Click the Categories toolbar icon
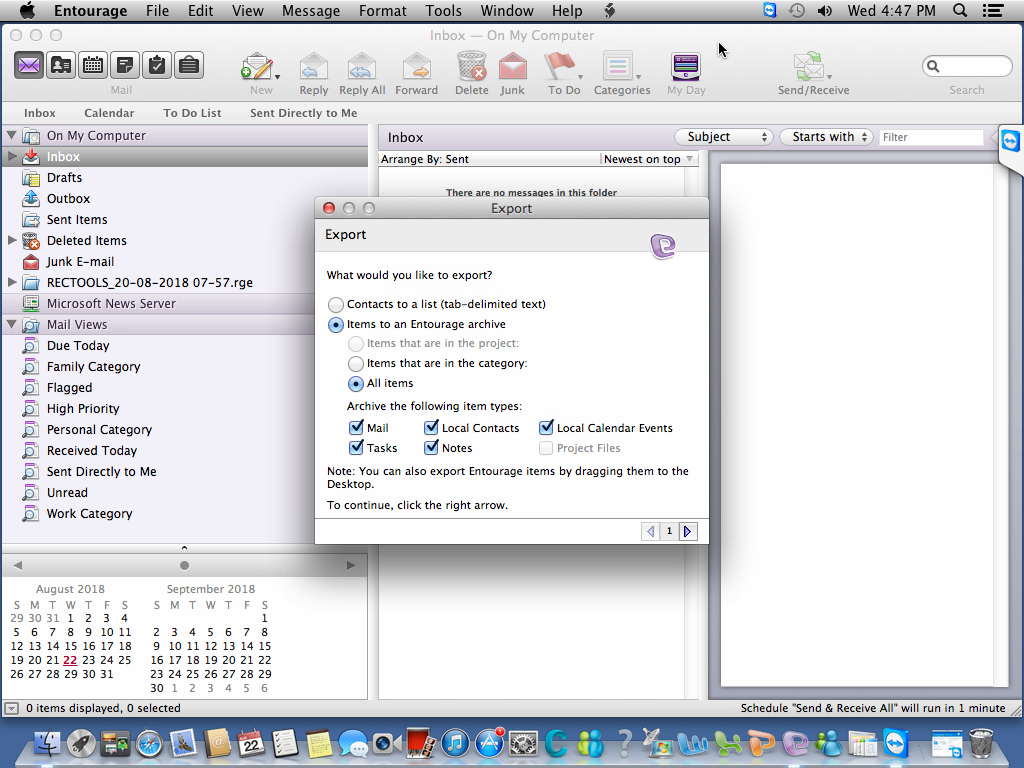Viewport: 1024px width, 768px height. point(617,67)
